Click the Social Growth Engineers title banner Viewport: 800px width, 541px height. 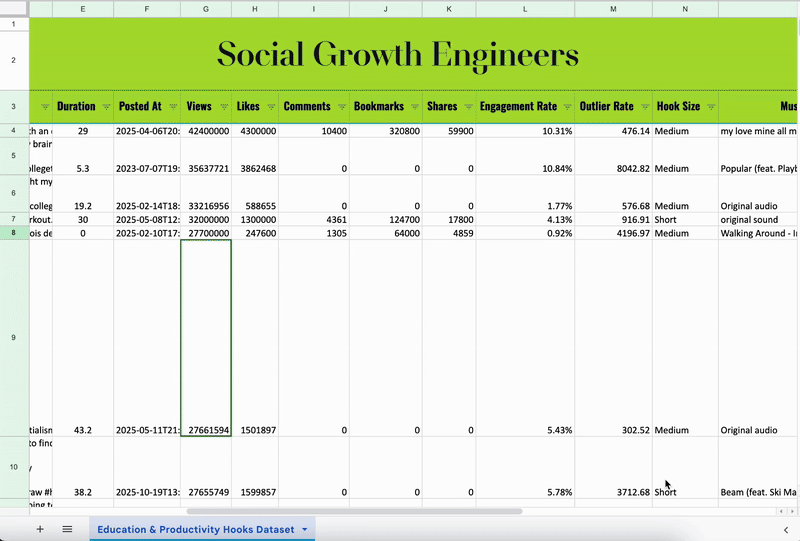[398, 53]
